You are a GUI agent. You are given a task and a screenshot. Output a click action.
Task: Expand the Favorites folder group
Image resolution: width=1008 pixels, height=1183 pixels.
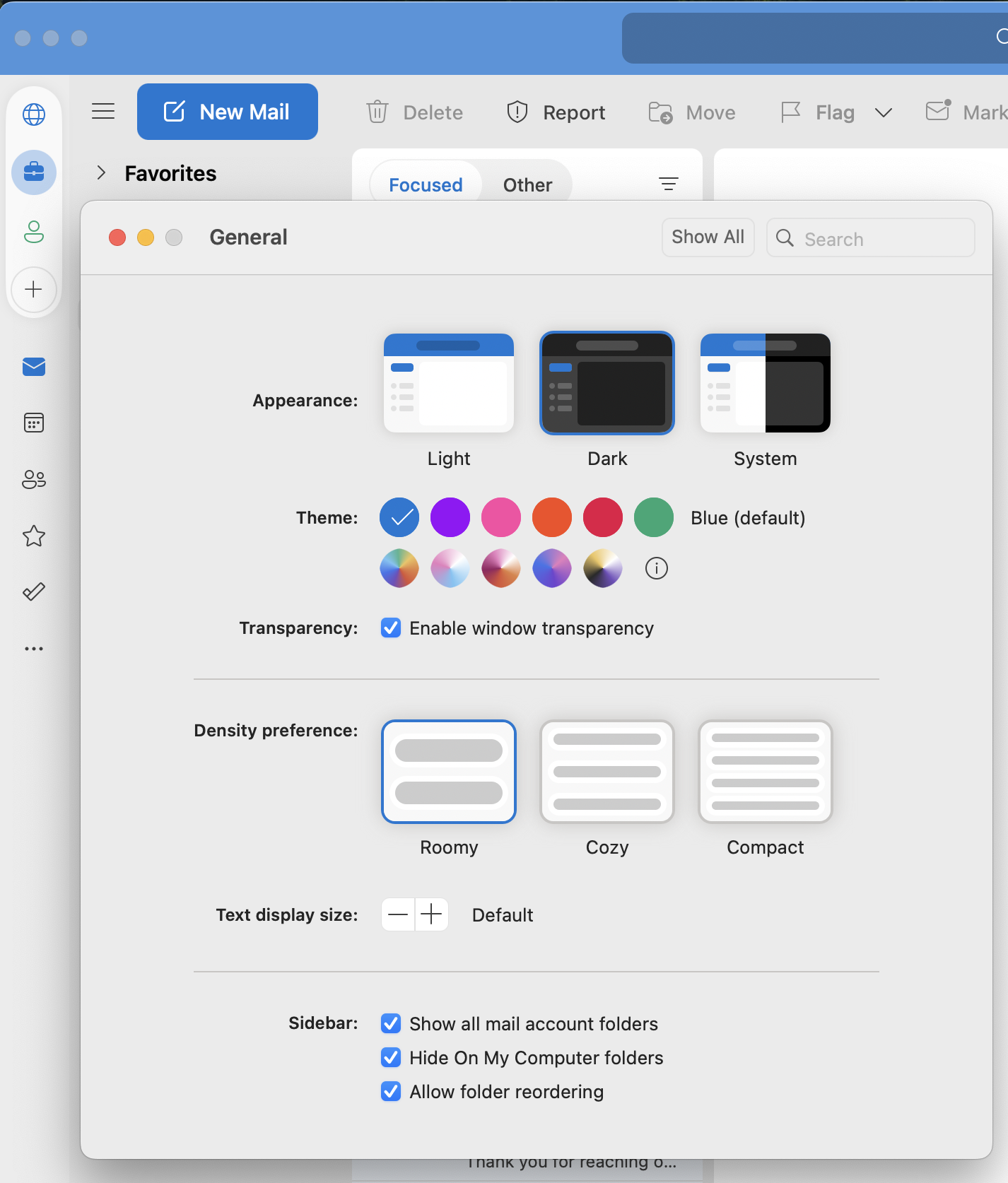coord(101,173)
